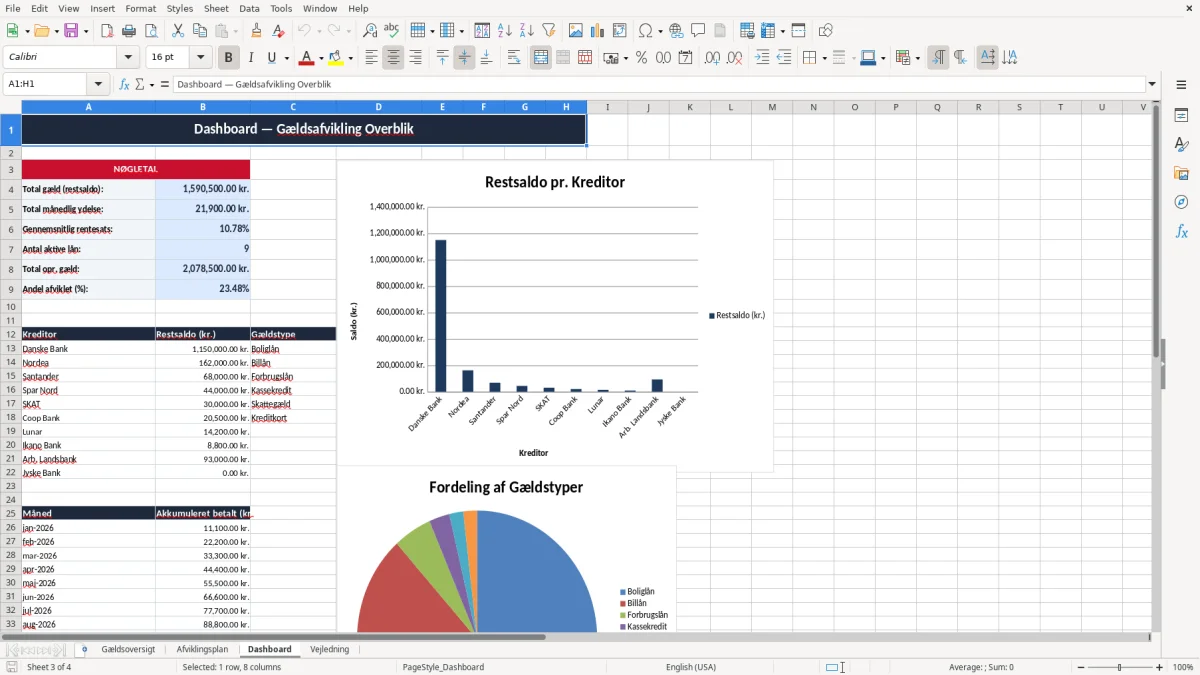Increase indent
Viewport: 1200px width, 675px height.
click(x=762, y=58)
